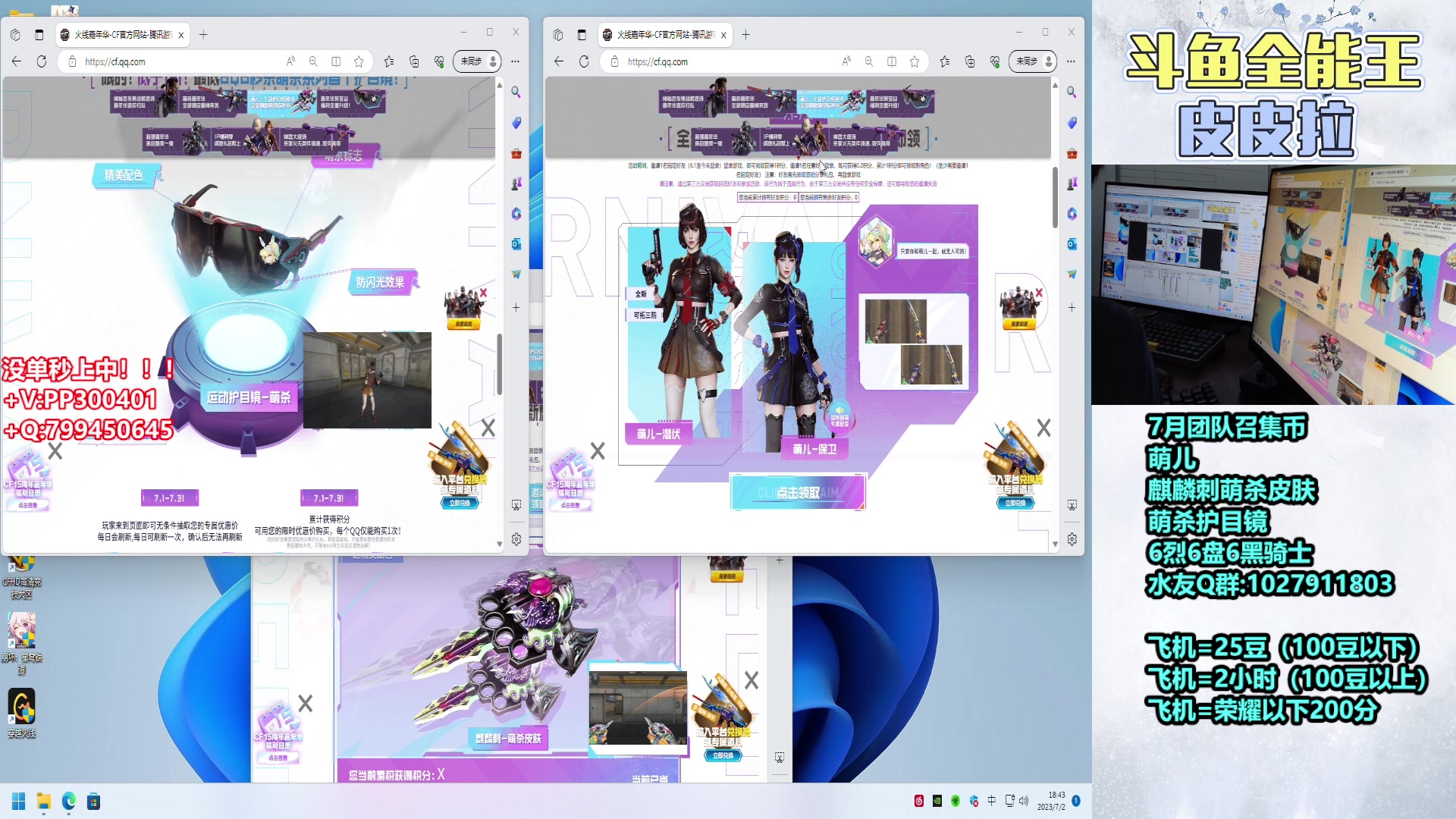Open split screen icon in left browser

tap(336, 61)
